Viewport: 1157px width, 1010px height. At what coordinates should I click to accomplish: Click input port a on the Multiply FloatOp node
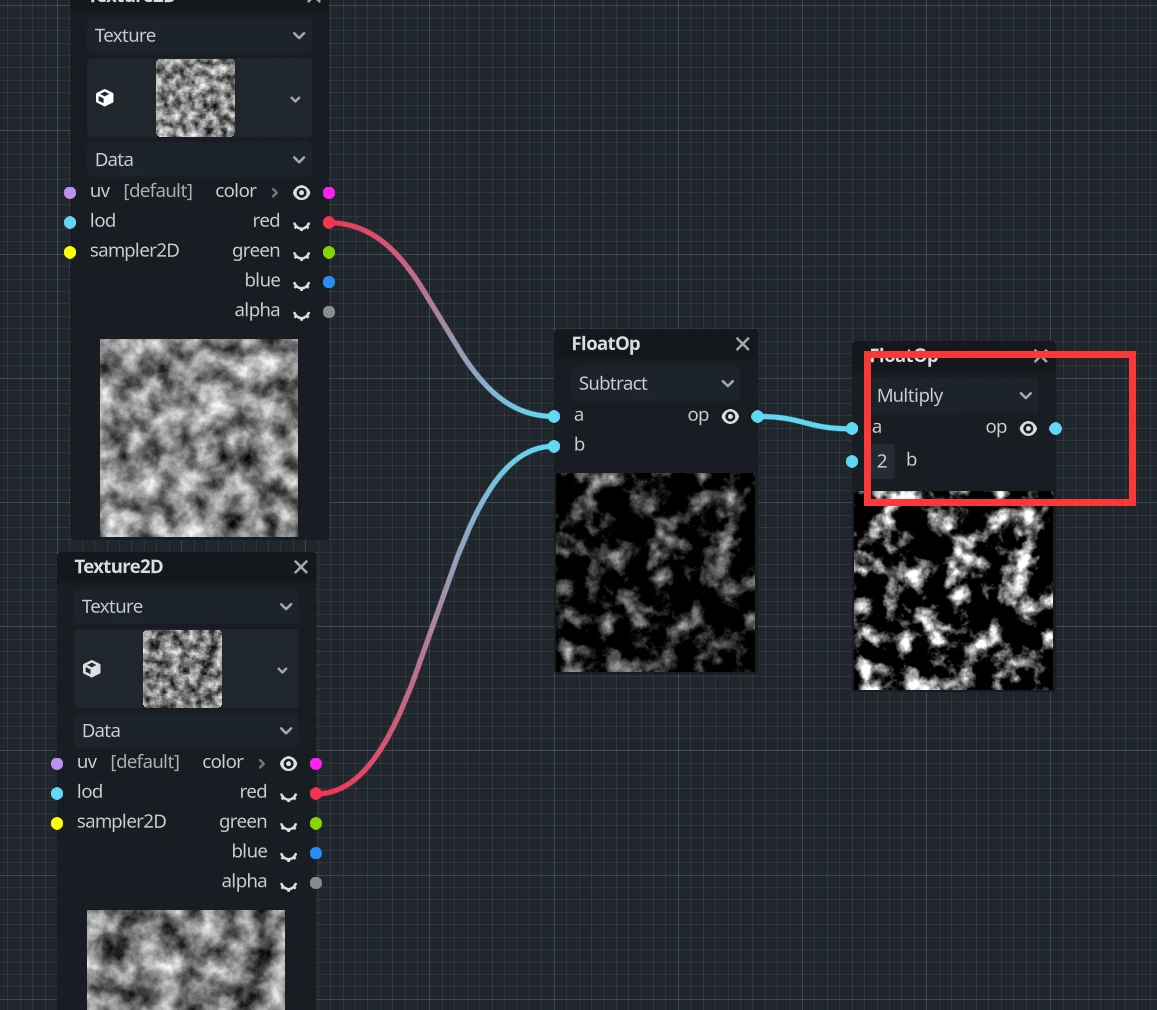[852, 429]
